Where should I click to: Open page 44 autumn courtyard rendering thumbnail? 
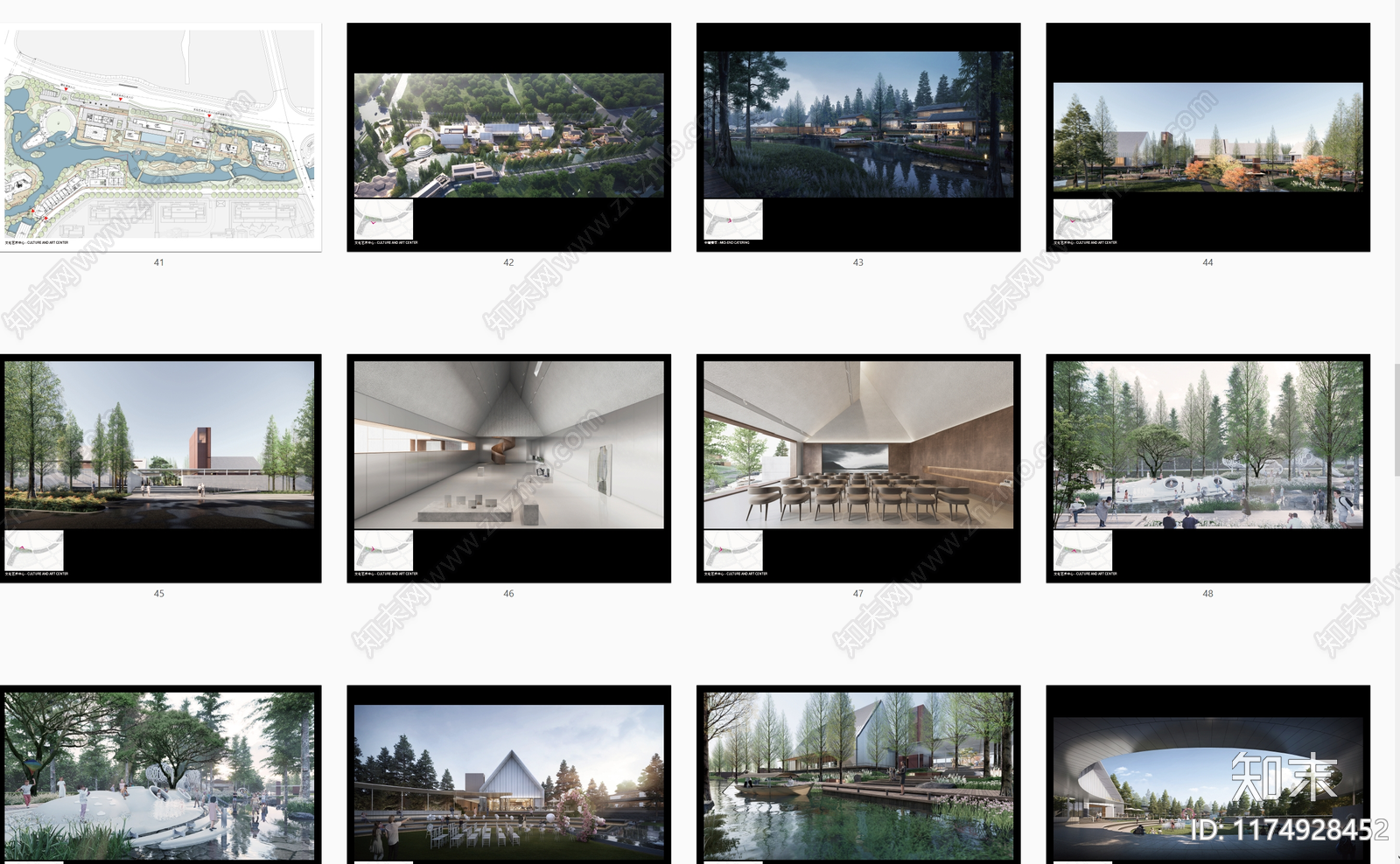(1207, 137)
